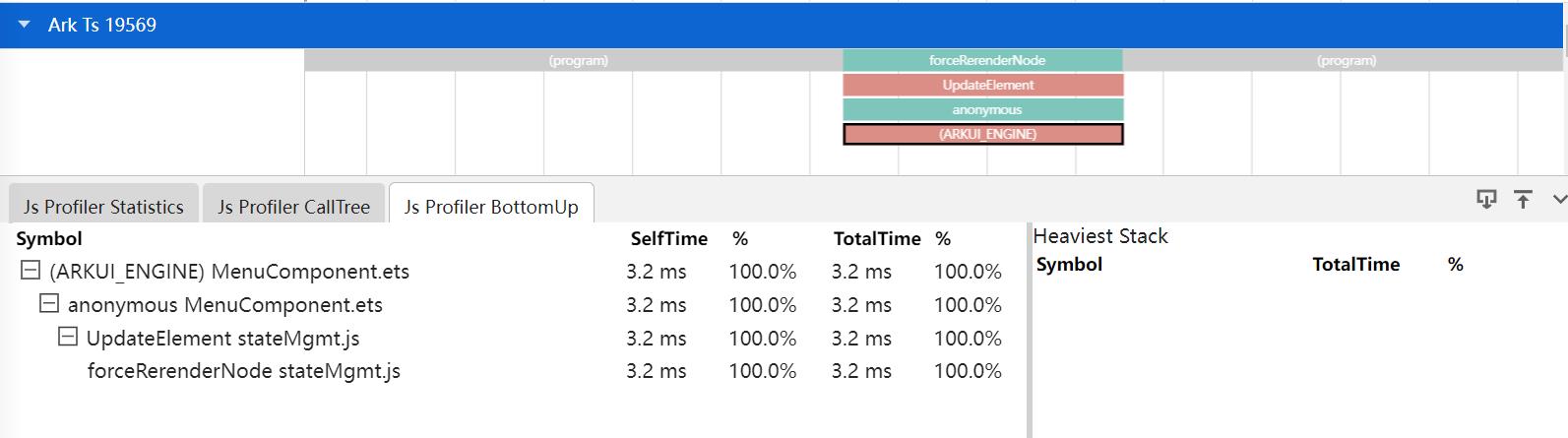Collapse the panel with the chevron-down icon

click(1558, 199)
